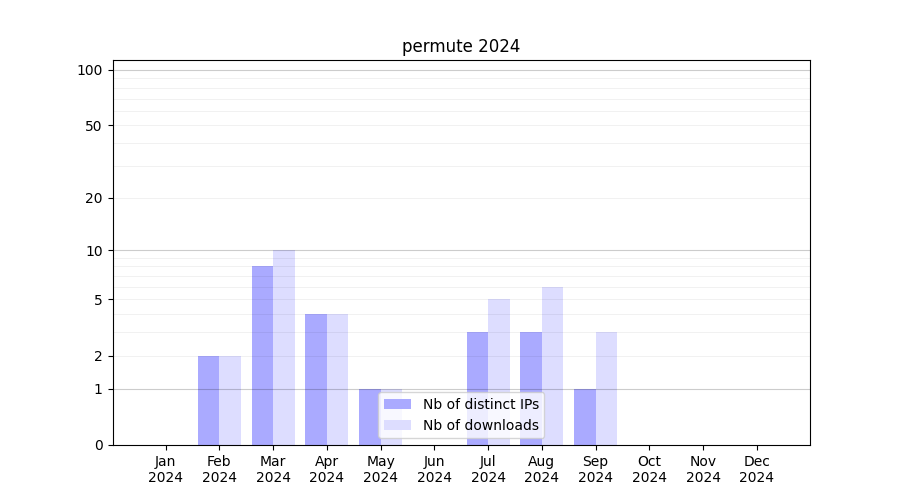
Task: Click the 'Jan 2024' x-axis label
Action: click(x=166, y=469)
